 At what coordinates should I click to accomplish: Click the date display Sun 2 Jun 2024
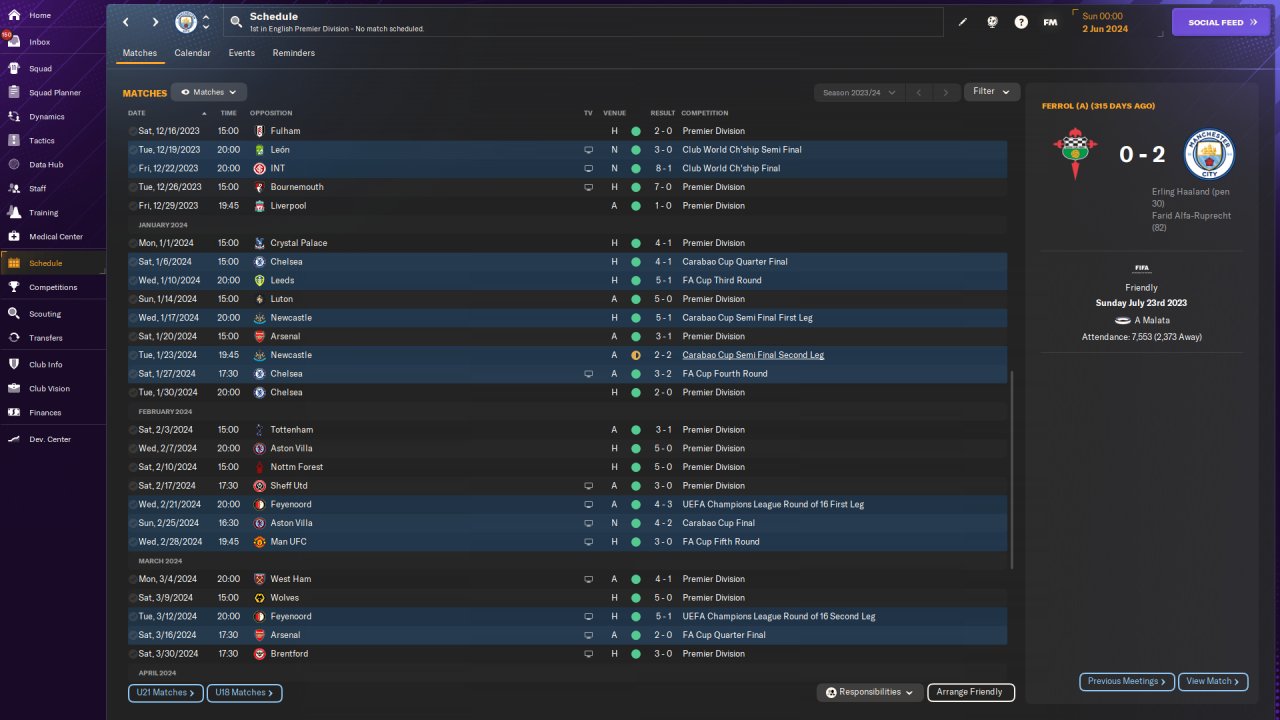point(1105,22)
